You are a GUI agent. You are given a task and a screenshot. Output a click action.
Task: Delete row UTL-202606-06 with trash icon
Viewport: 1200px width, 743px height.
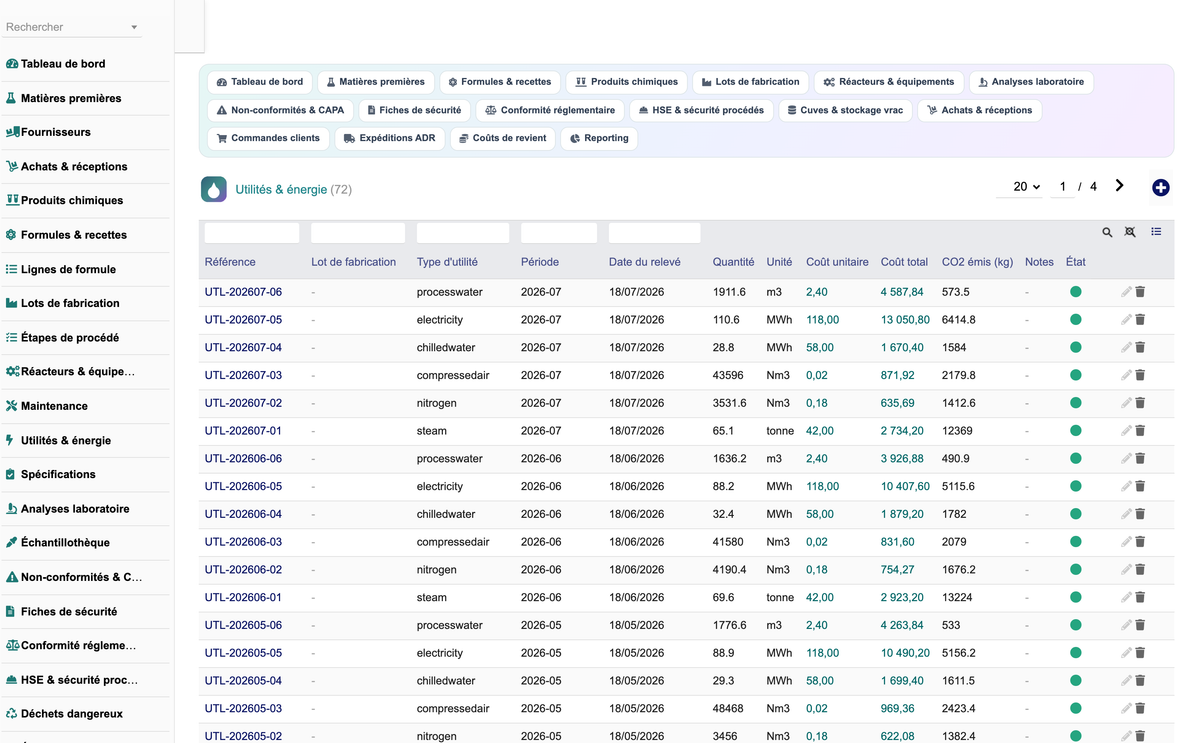tap(1140, 459)
